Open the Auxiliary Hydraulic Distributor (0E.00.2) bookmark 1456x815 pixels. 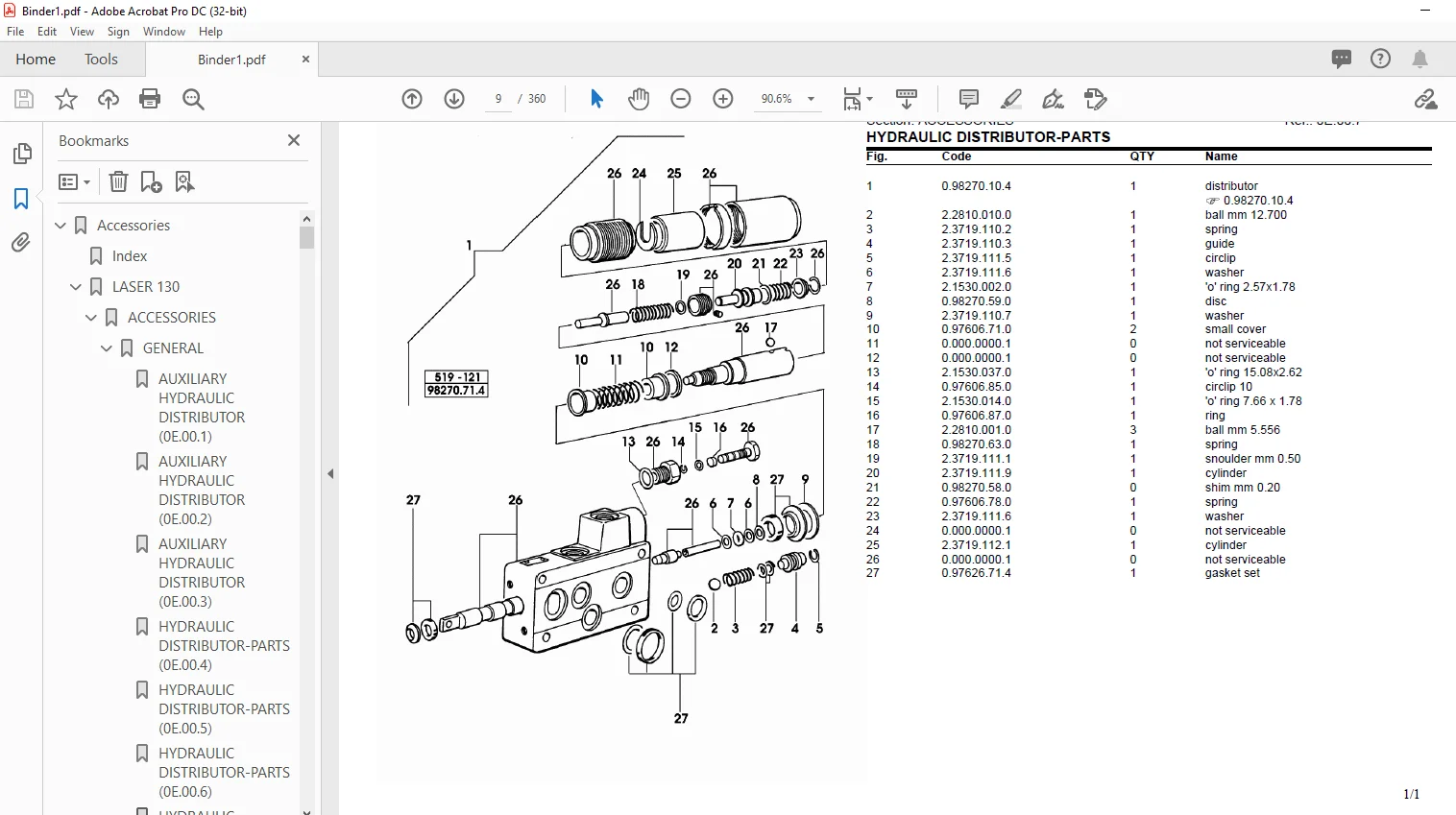202,491
